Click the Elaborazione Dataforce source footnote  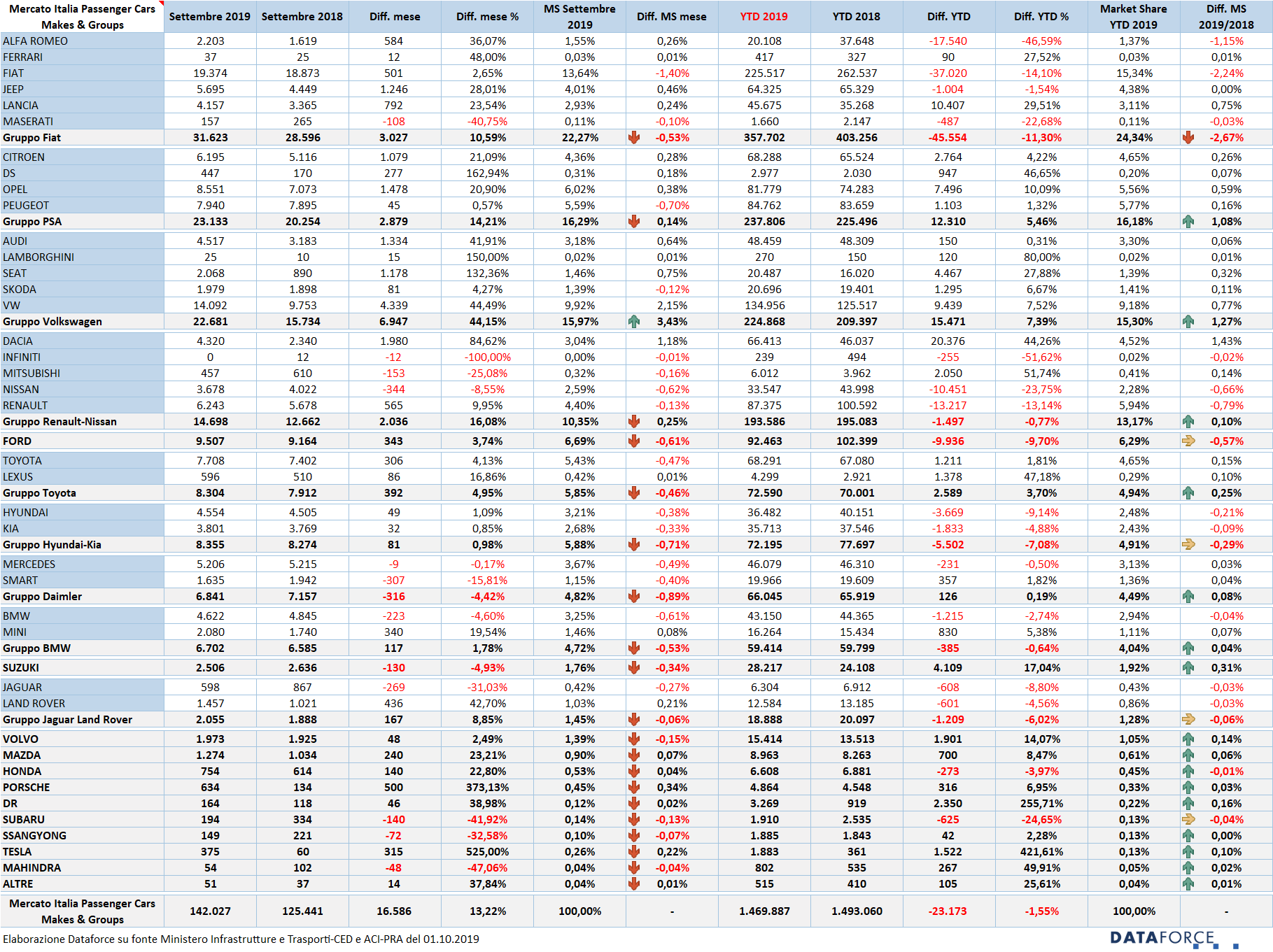coord(241,939)
